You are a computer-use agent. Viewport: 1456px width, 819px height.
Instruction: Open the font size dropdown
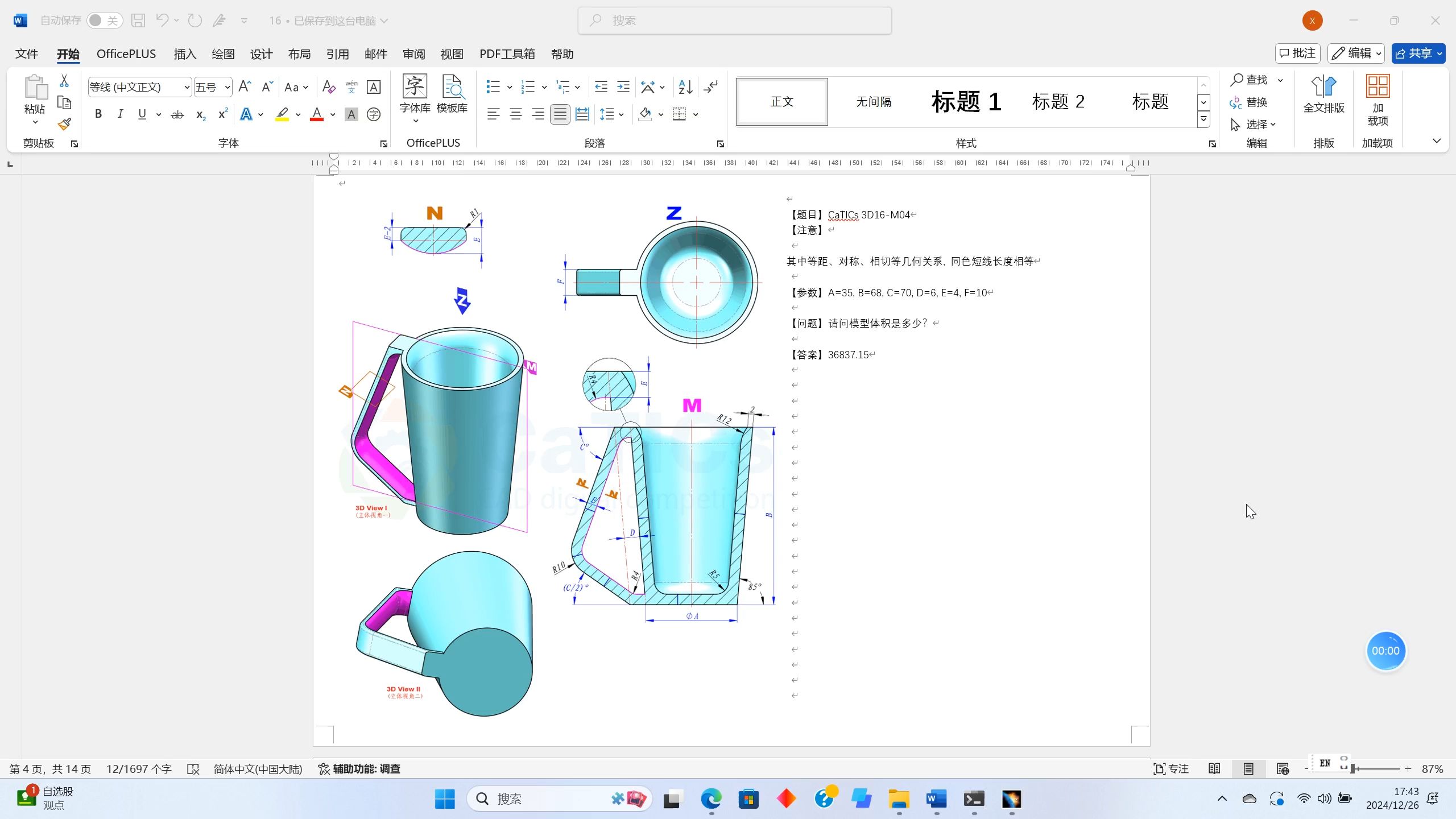pyautogui.click(x=229, y=86)
